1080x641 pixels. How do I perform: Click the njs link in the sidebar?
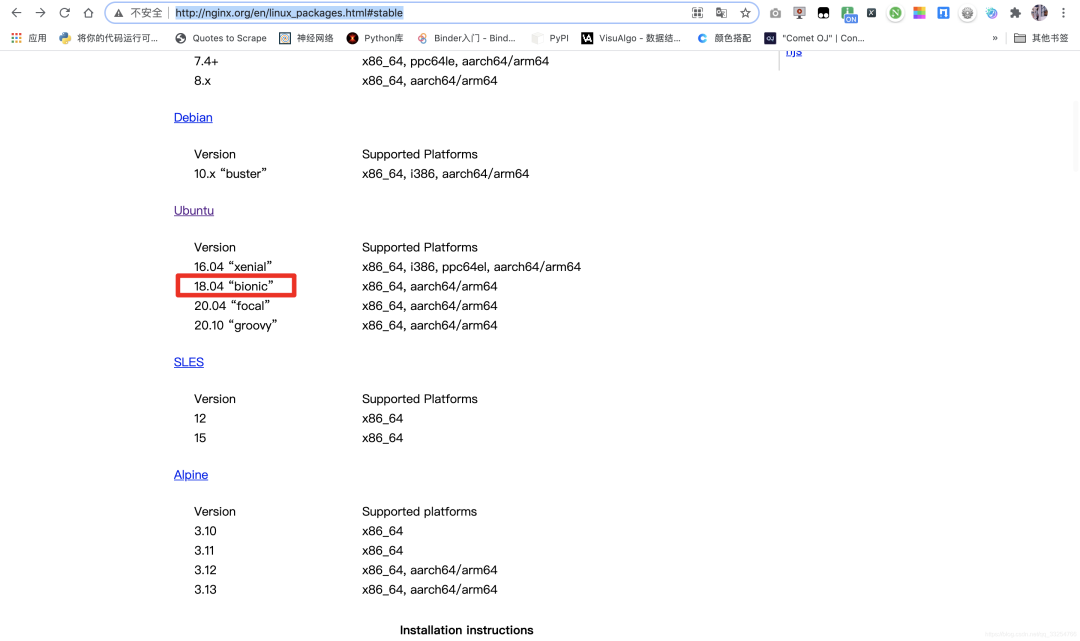(793, 52)
